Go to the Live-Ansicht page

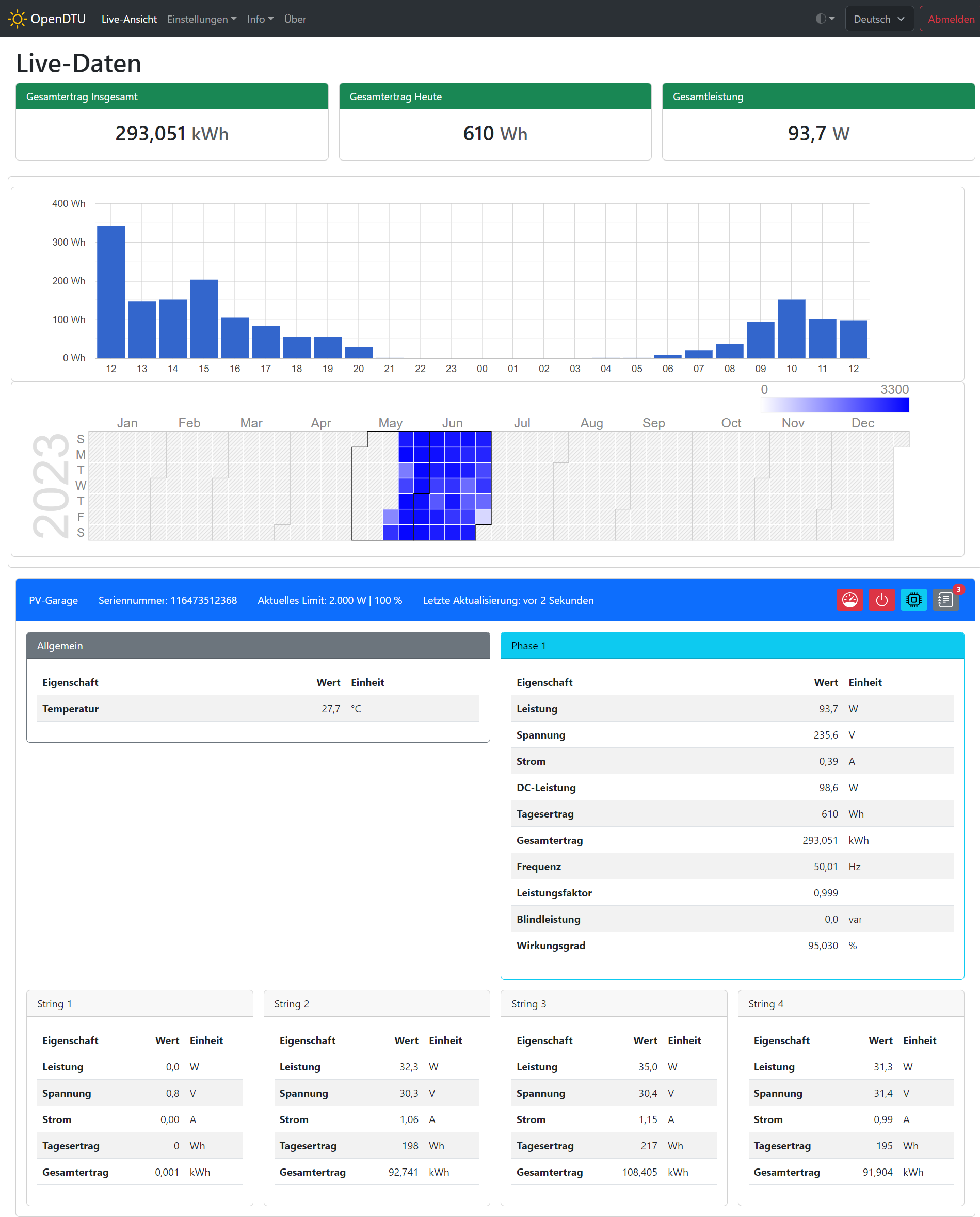coord(128,19)
